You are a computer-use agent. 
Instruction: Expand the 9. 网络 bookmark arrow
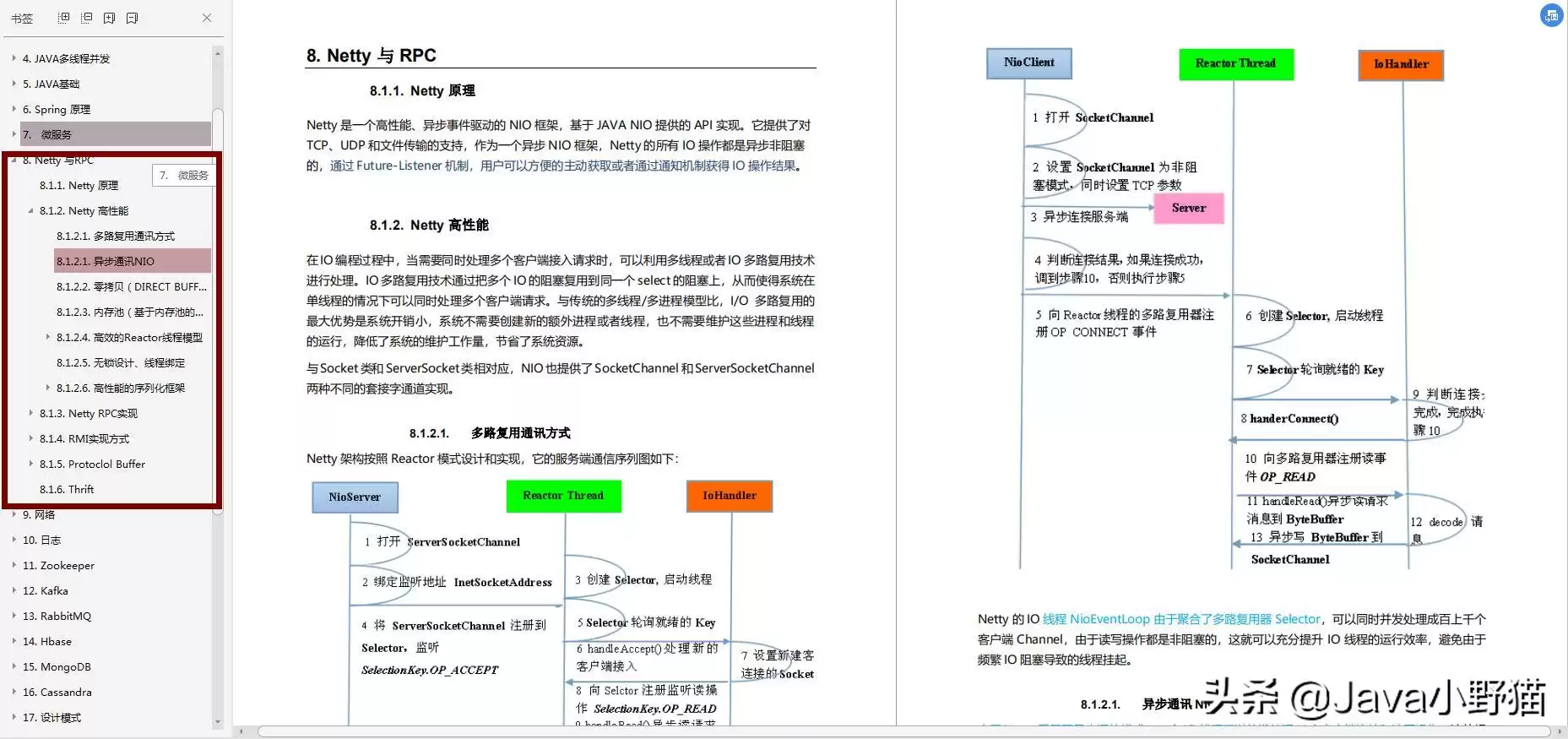[x=14, y=514]
